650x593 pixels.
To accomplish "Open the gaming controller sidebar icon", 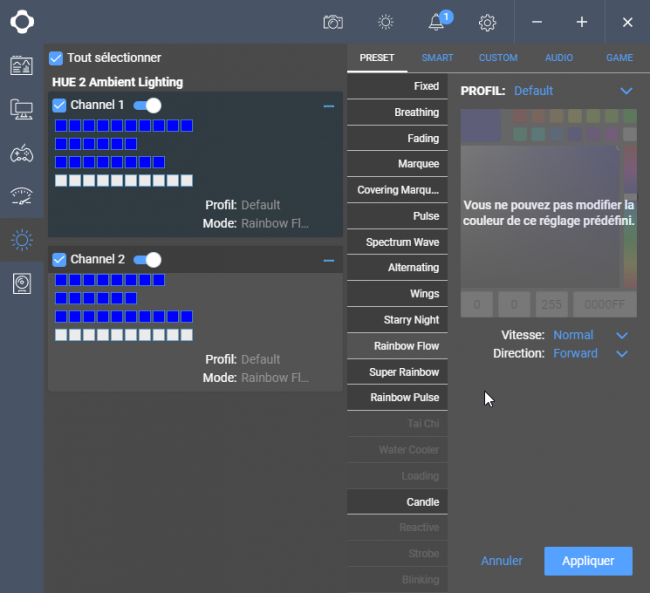I will click(22, 153).
